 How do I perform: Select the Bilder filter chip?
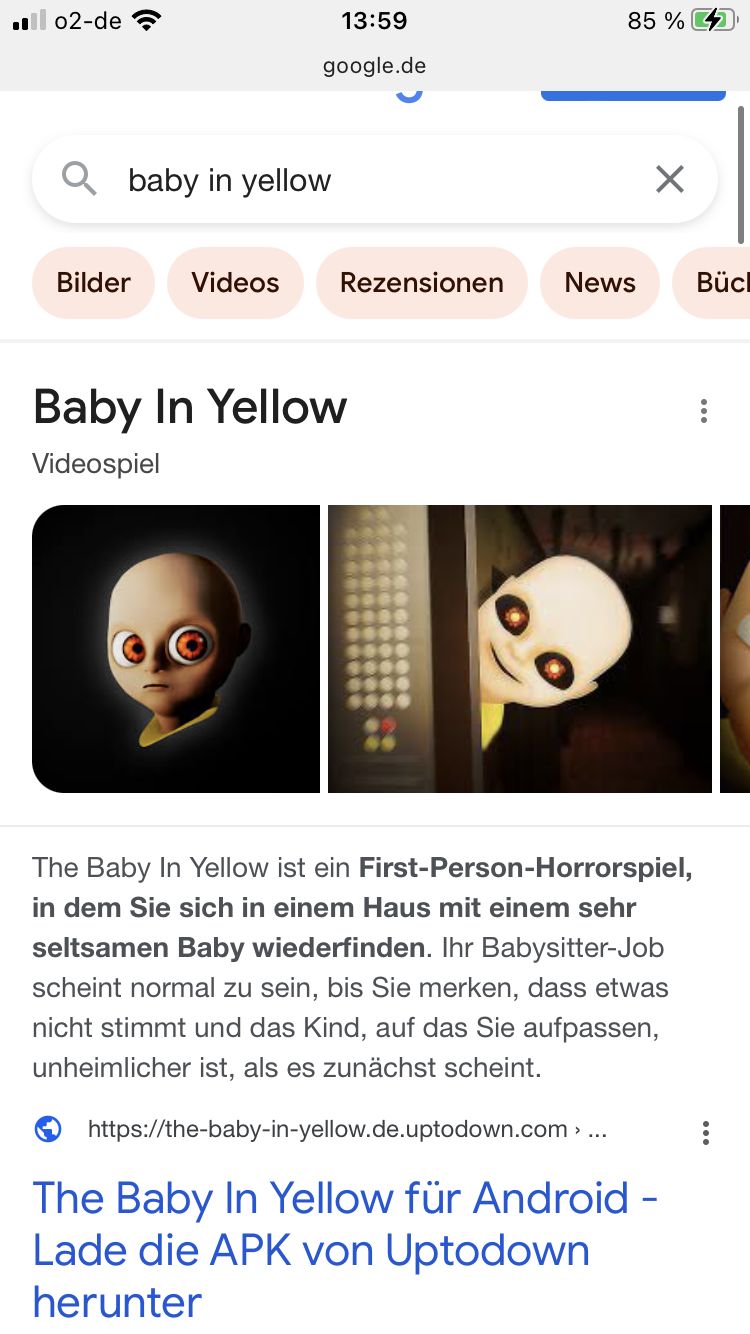coord(94,283)
